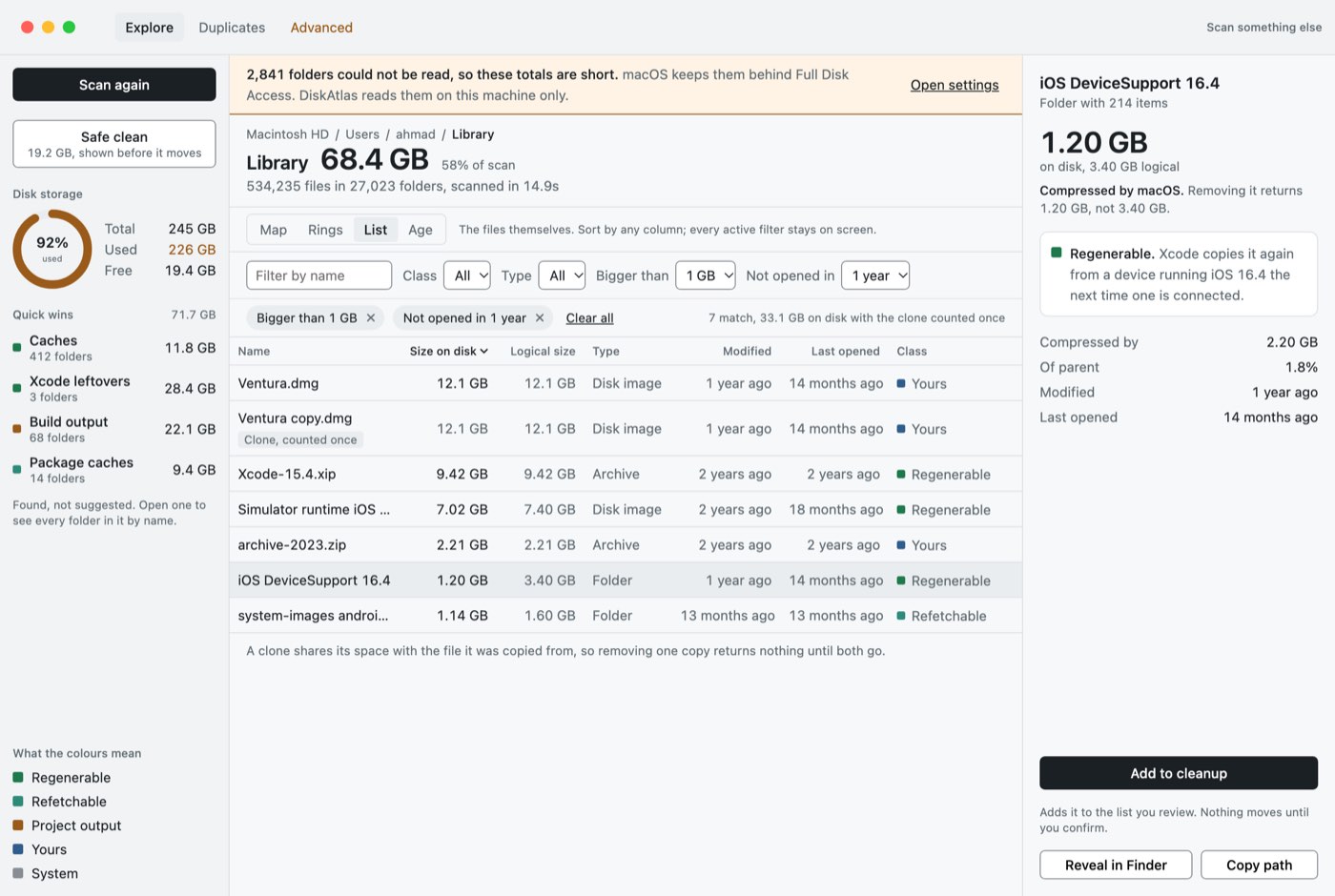Click the Copy path button
Viewport: 1335px width, 896px height.
coord(1259,865)
